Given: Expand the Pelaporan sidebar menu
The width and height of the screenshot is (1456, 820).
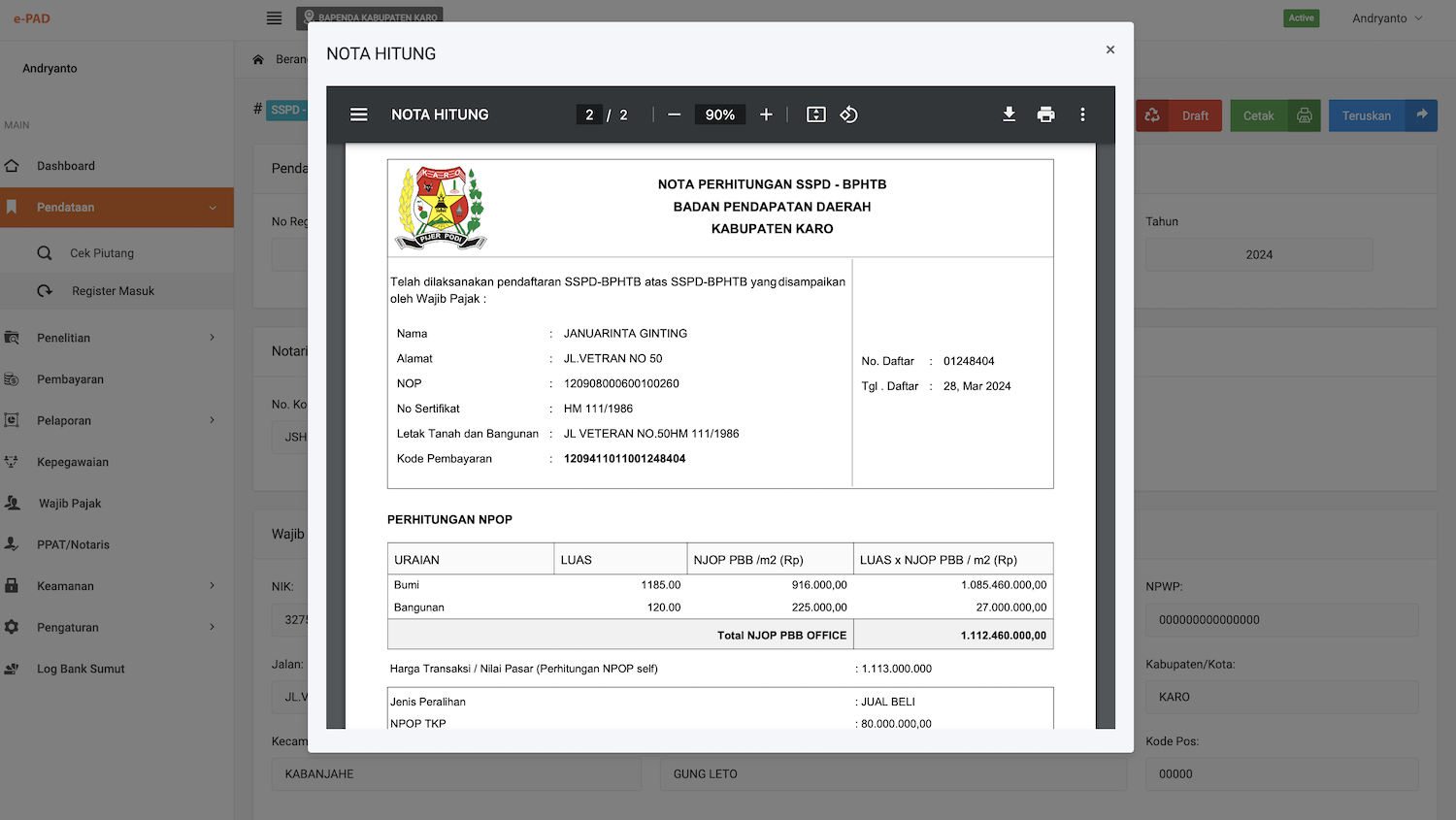Looking at the screenshot, I should (x=116, y=420).
